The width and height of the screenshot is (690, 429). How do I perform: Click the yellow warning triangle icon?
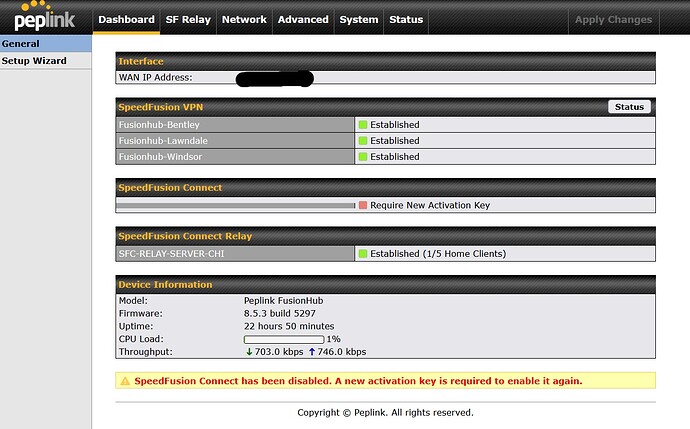click(125, 381)
